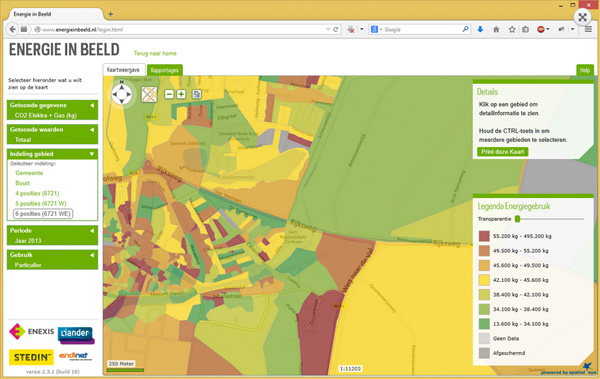Select 5 posities (6721 W) division
This screenshot has height=379, width=600.
pos(41,204)
